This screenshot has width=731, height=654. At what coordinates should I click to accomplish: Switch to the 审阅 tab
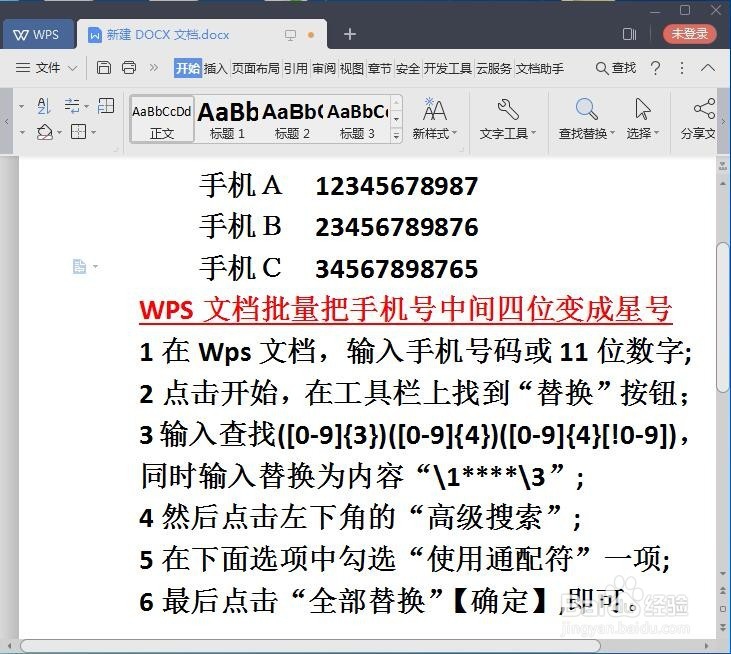[324, 69]
